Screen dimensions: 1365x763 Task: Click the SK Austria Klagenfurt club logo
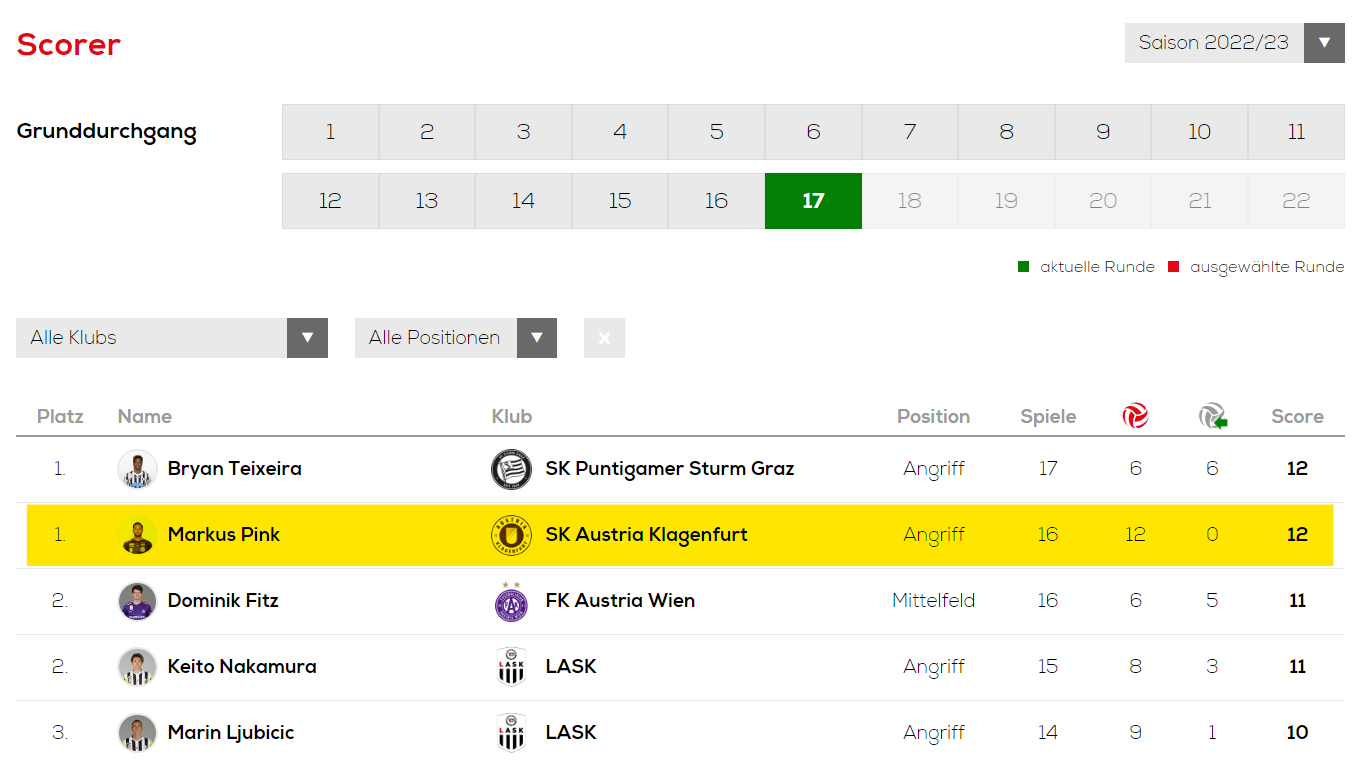(x=511, y=535)
